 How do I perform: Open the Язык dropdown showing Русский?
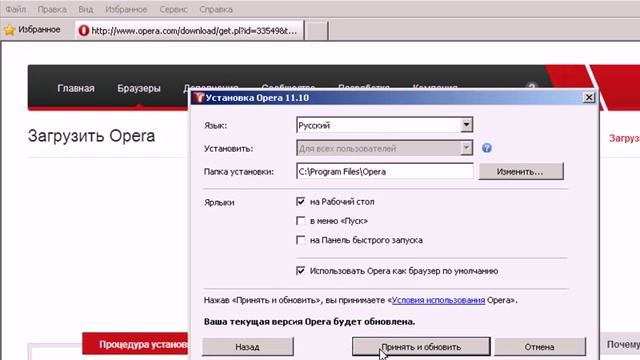tap(384, 125)
